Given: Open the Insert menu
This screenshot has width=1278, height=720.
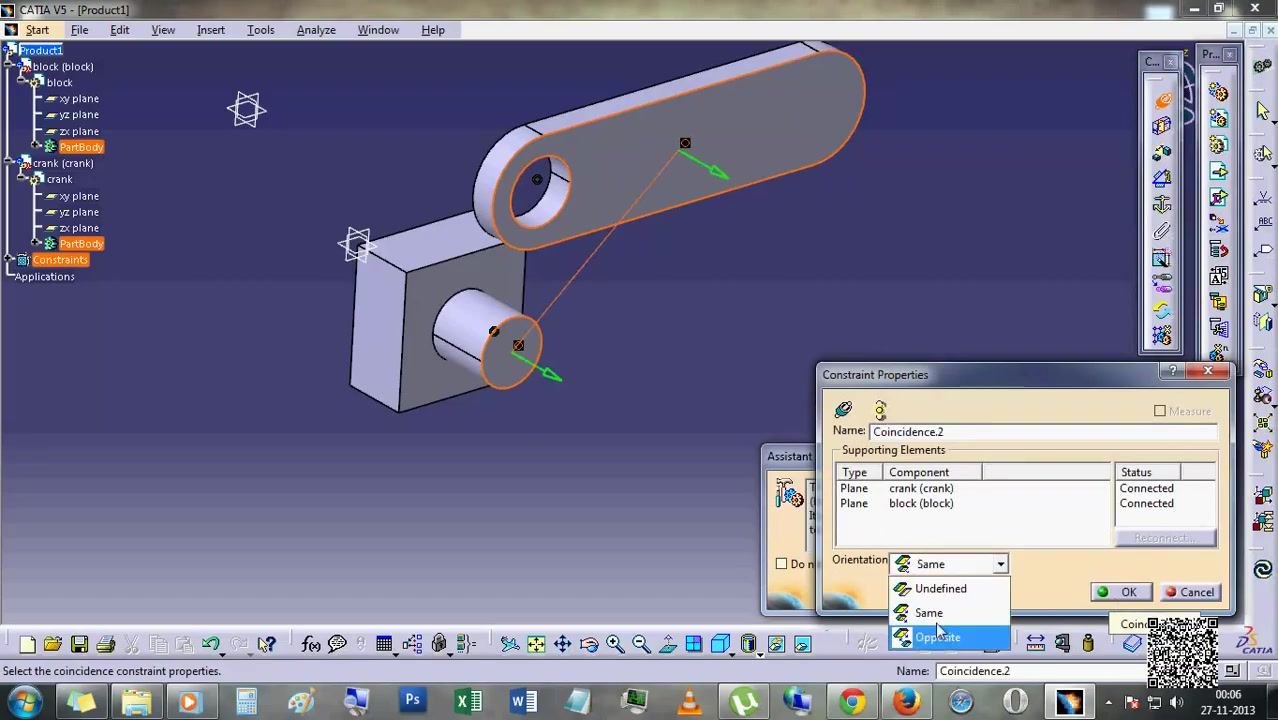Looking at the screenshot, I should (x=211, y=30).
